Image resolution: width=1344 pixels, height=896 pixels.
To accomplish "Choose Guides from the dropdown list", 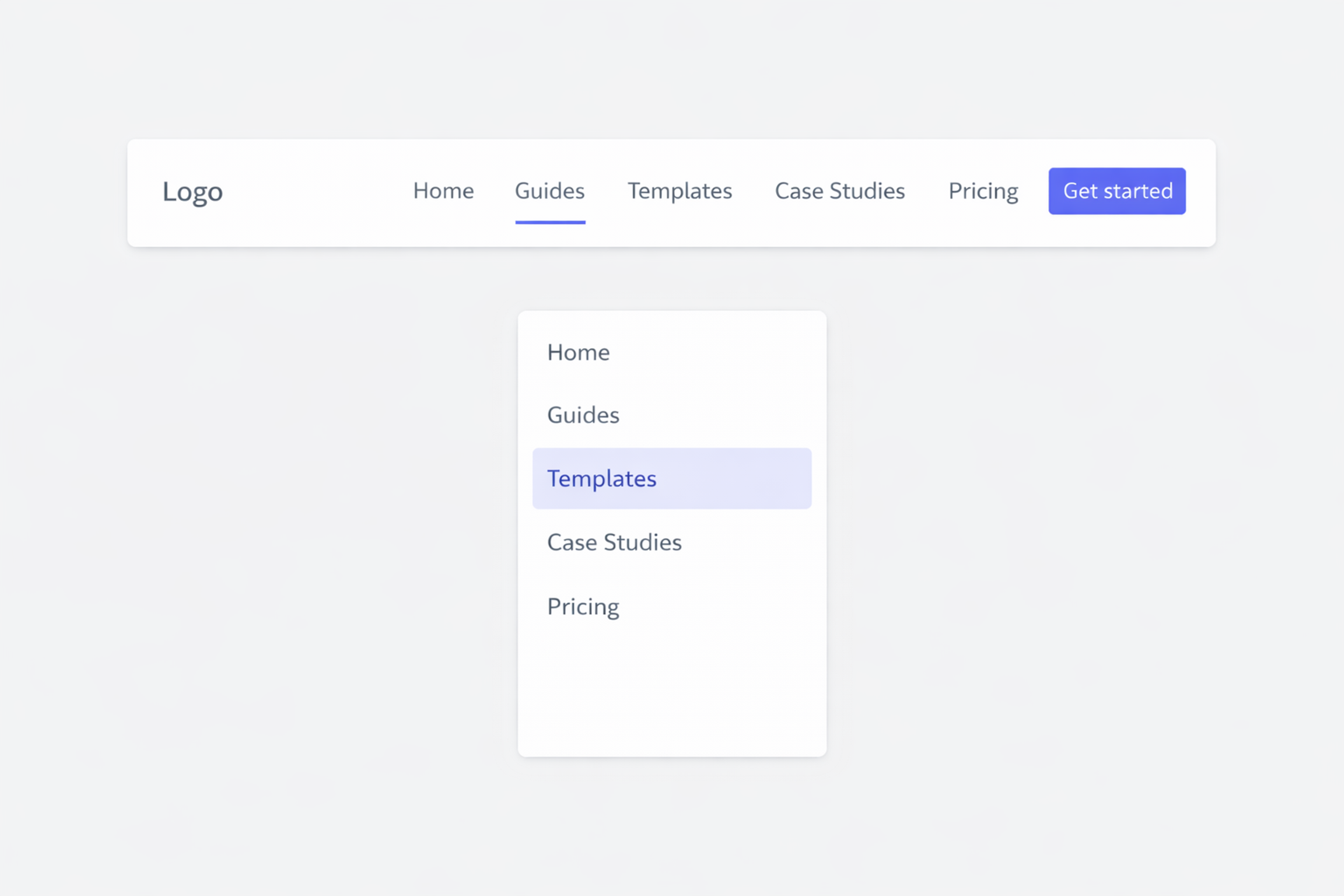I will (583, 415).
